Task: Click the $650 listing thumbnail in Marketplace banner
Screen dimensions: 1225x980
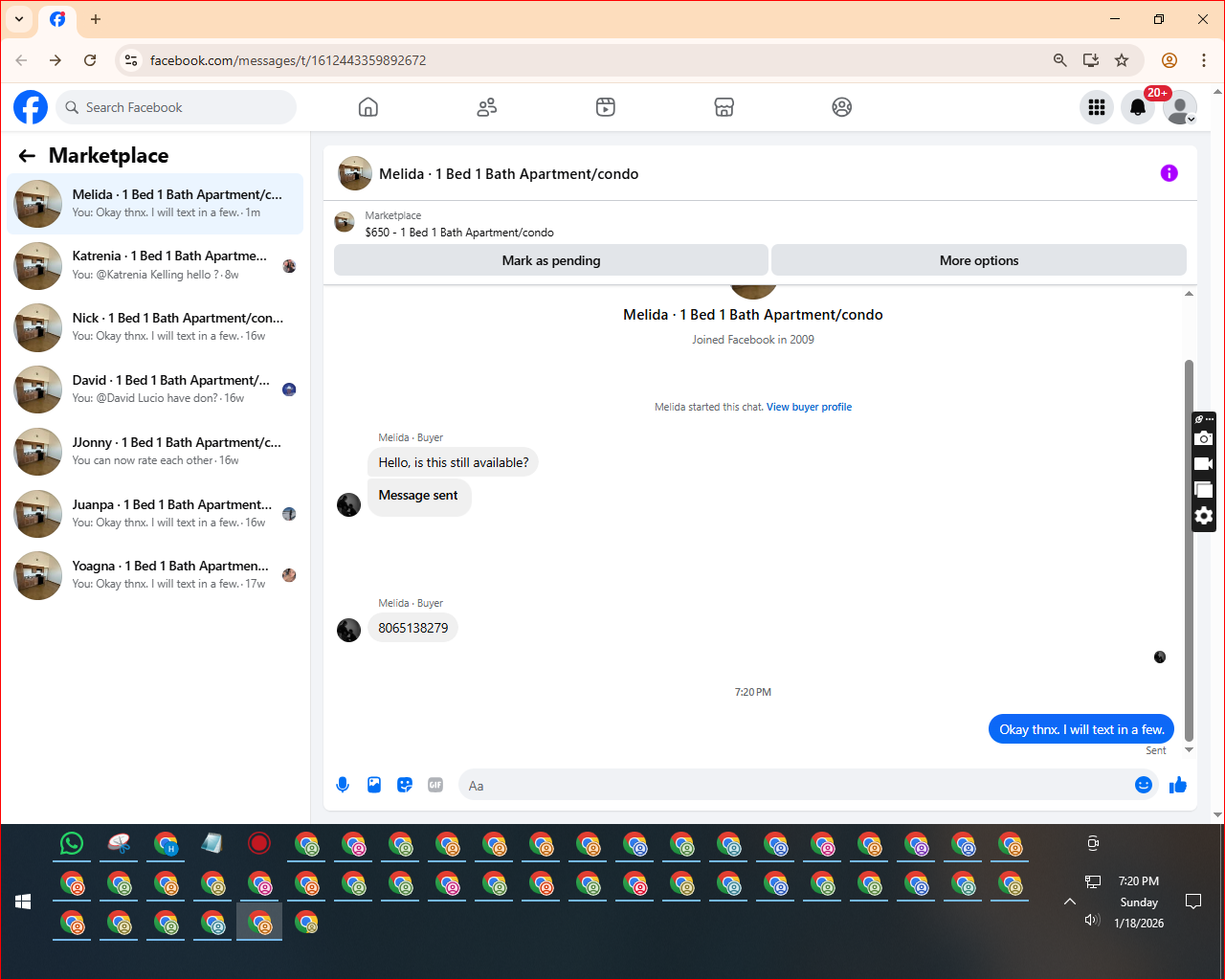Action: coord(345,223)
